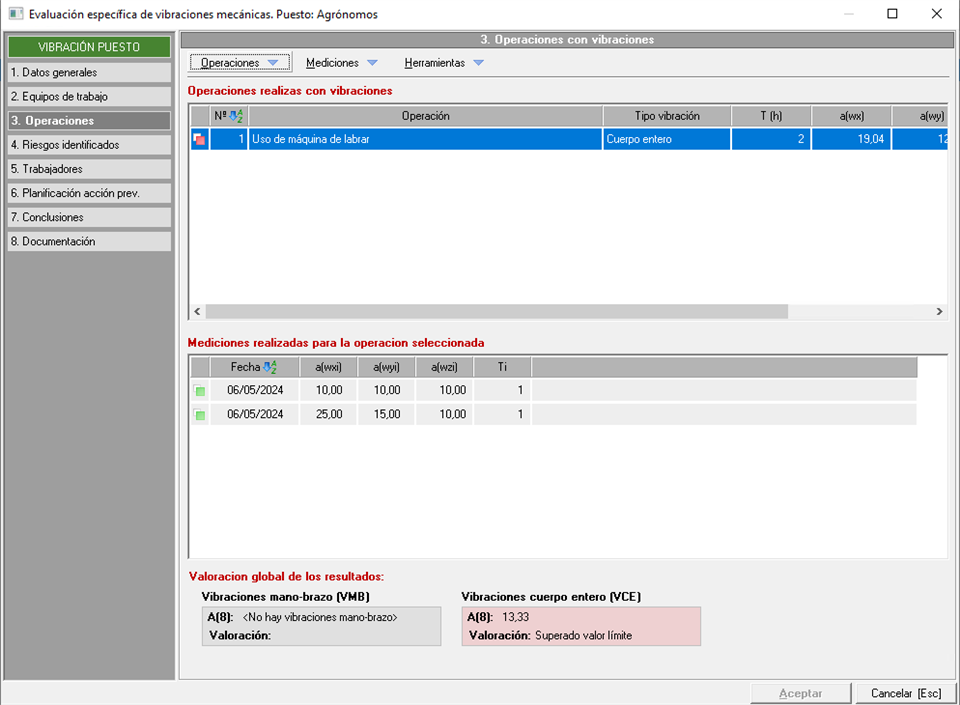This screenshot has width=960, height=705.
Task: Open the Operaciones dropdown menu
Action: [x=240, y=63]
